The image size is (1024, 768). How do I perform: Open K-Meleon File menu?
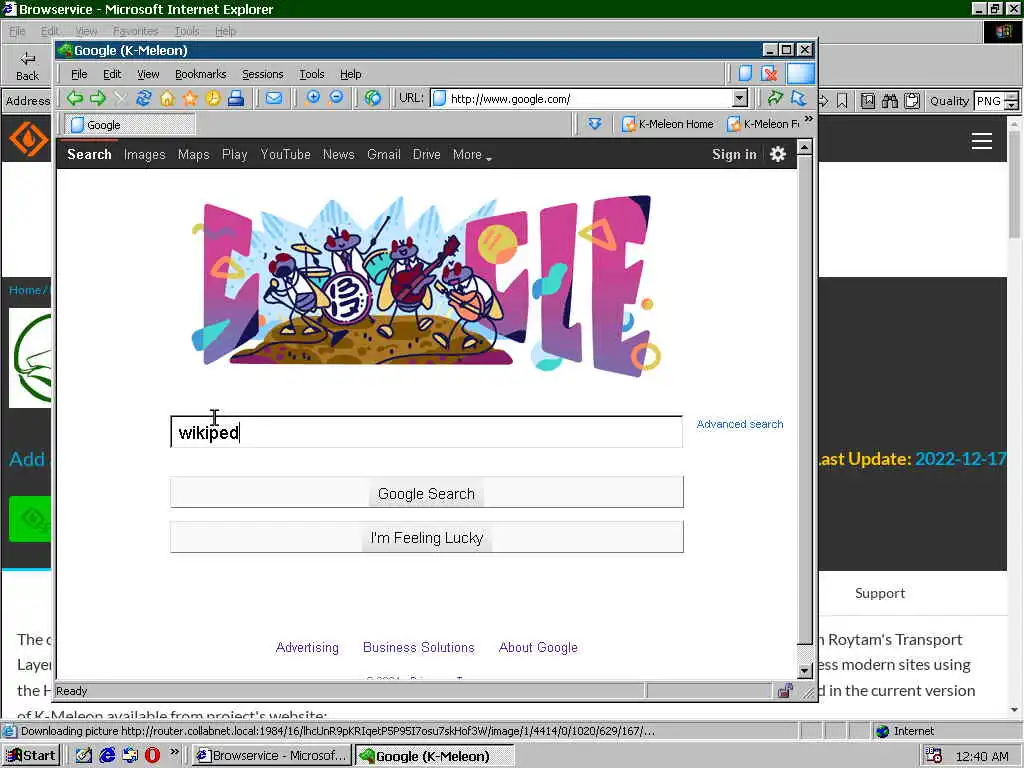[79, 74]
